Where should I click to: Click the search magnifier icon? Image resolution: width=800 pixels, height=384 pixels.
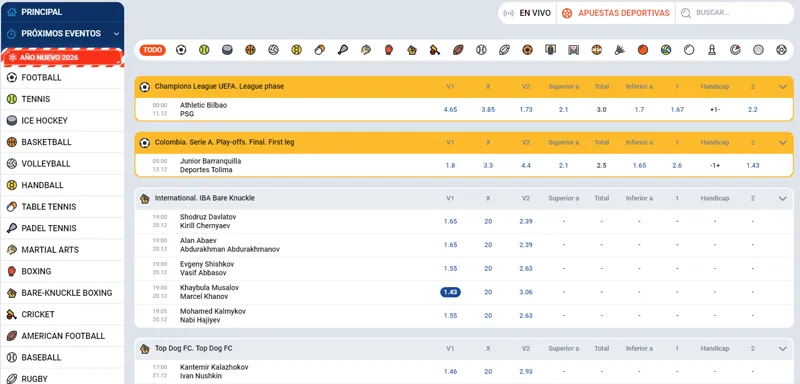(686, 13)
